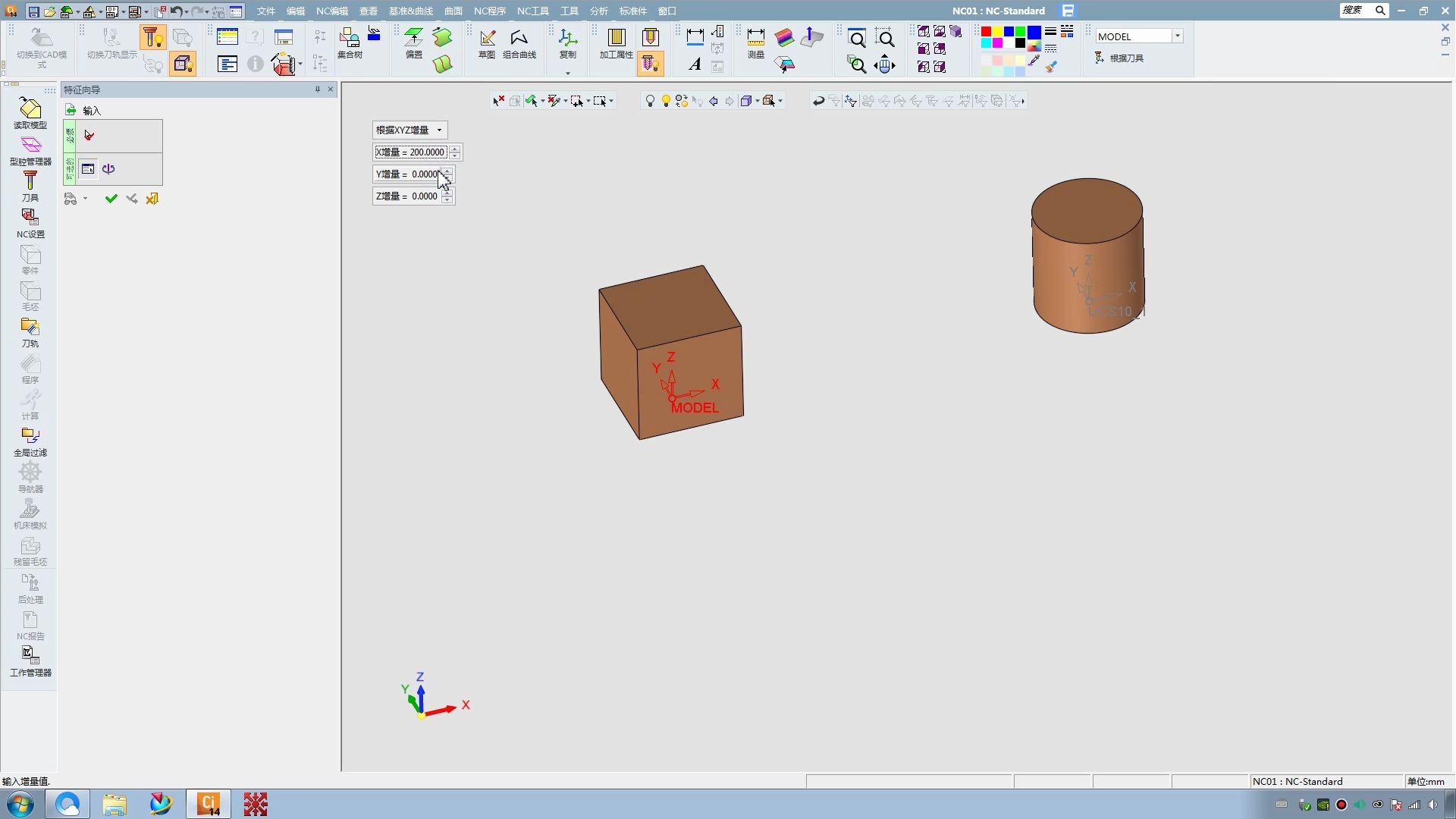Viewport: 1456px width, 819px height.
Task: Open the 测量 (measure) tool
Action: (756, 42)
